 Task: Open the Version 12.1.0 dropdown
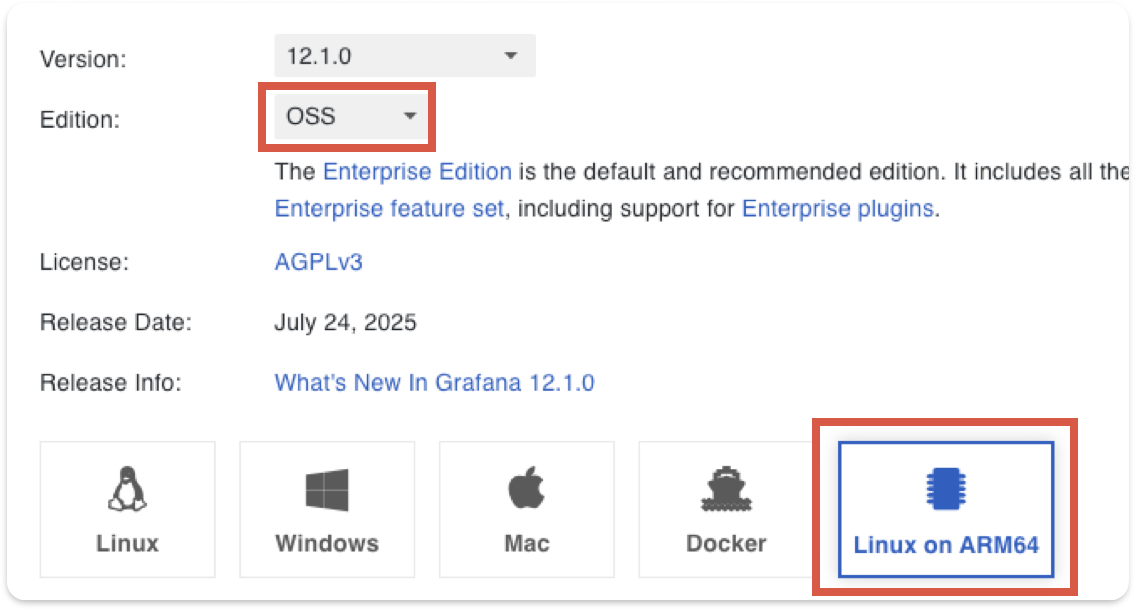(x=404, y=56)
